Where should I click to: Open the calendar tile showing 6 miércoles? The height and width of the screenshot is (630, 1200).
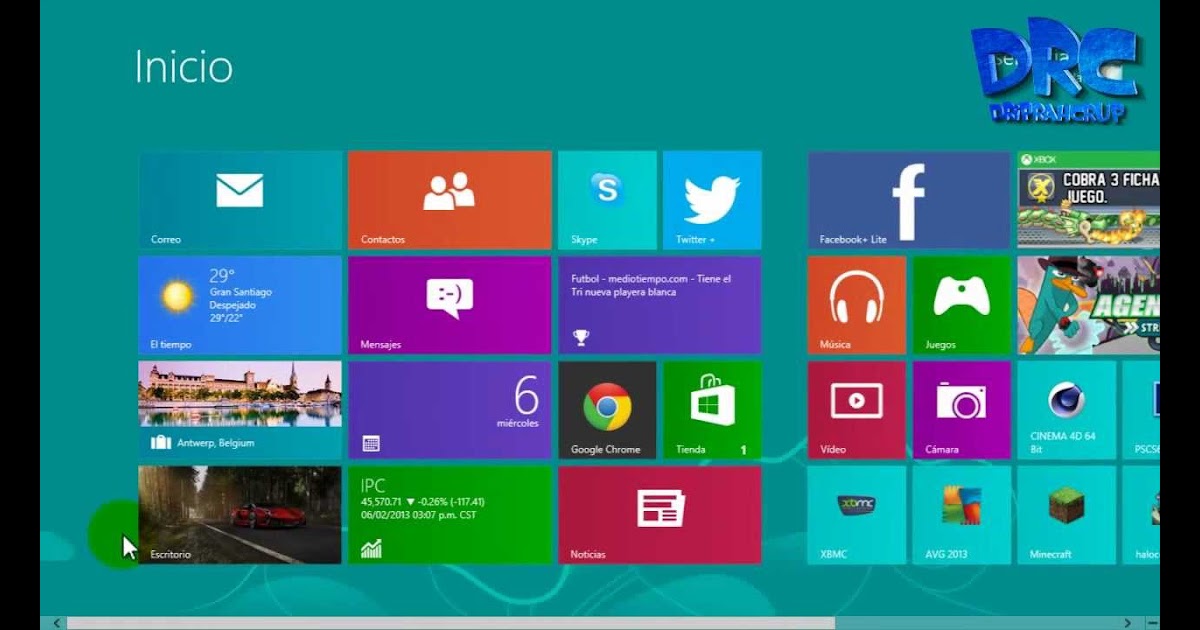click(x=450, y=410)
